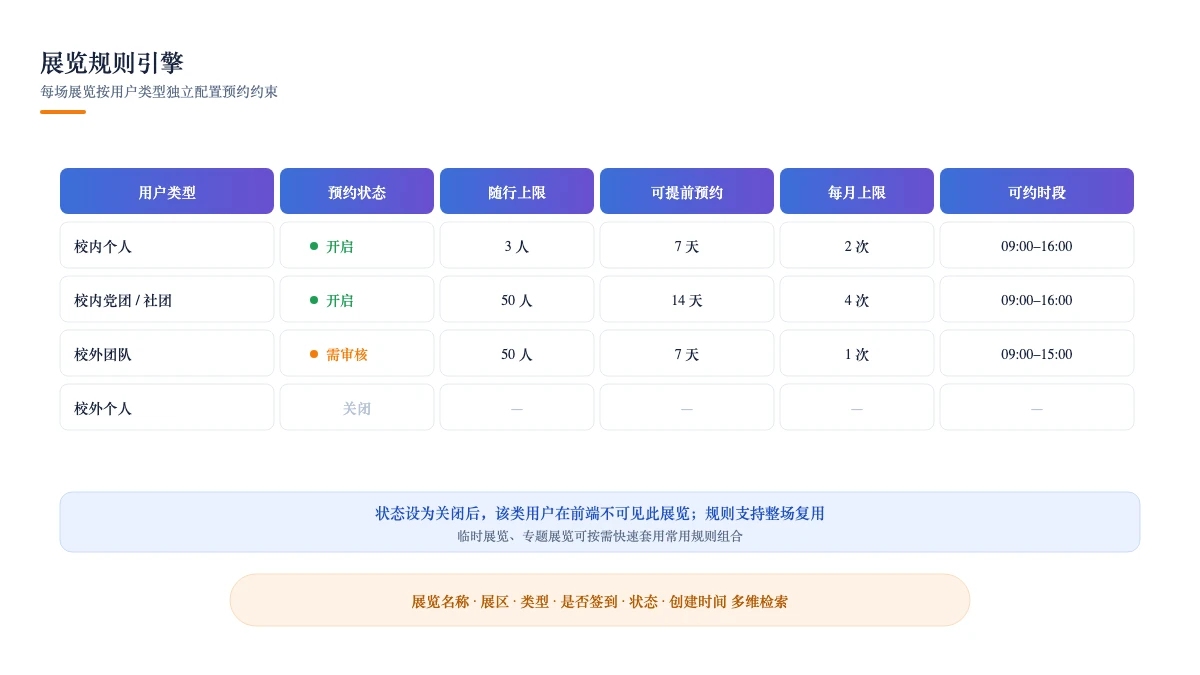The image size is (1200, 675).
Task: Click the 关闭 status cell
Action: click(x=357, y=407)
